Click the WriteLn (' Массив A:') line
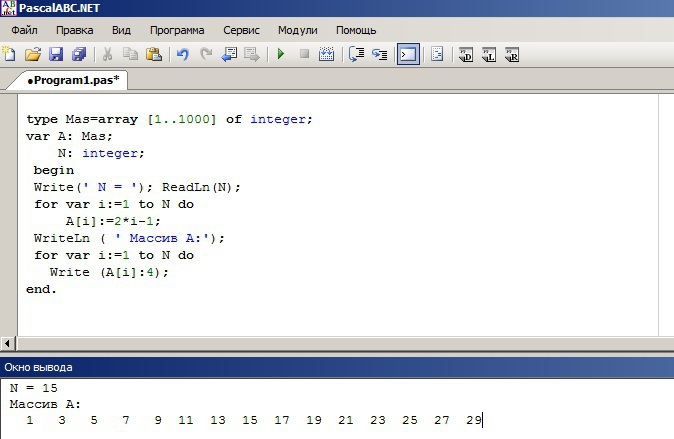This screenshot has width=674, height=439. [129, 238]
